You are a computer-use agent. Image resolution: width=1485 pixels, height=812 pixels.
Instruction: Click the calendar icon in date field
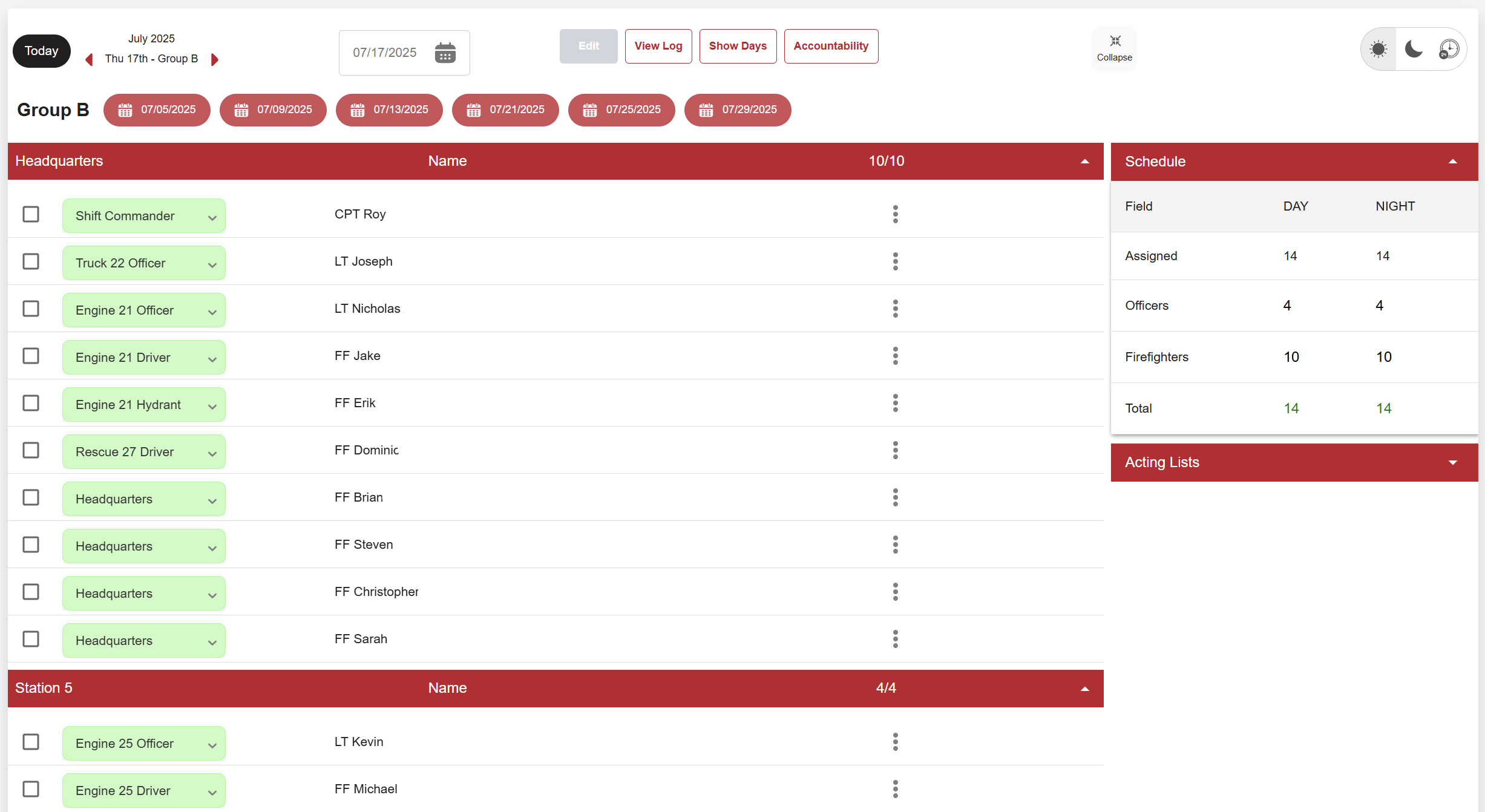pos(445,53)
